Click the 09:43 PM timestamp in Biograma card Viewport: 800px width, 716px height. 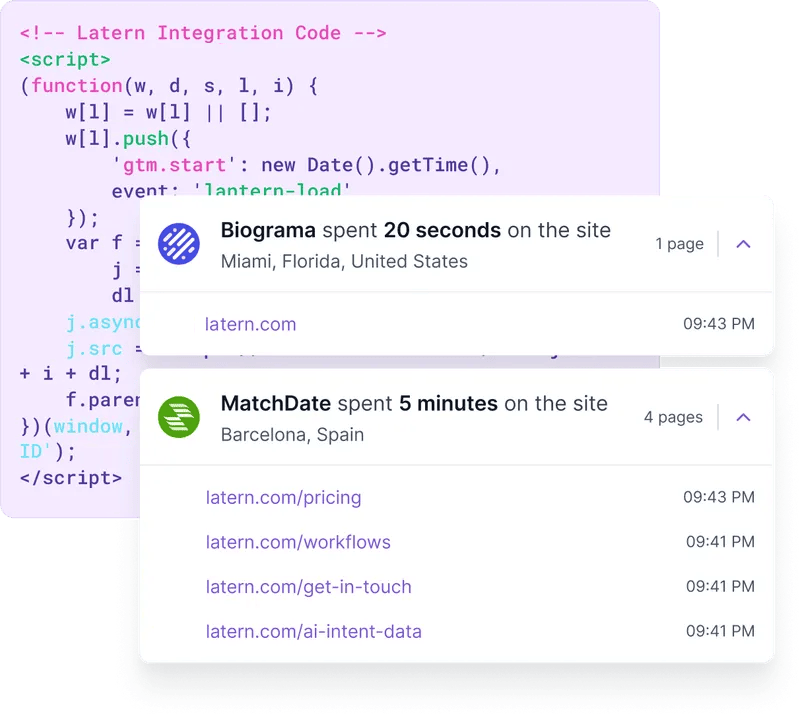click(719, 324)
